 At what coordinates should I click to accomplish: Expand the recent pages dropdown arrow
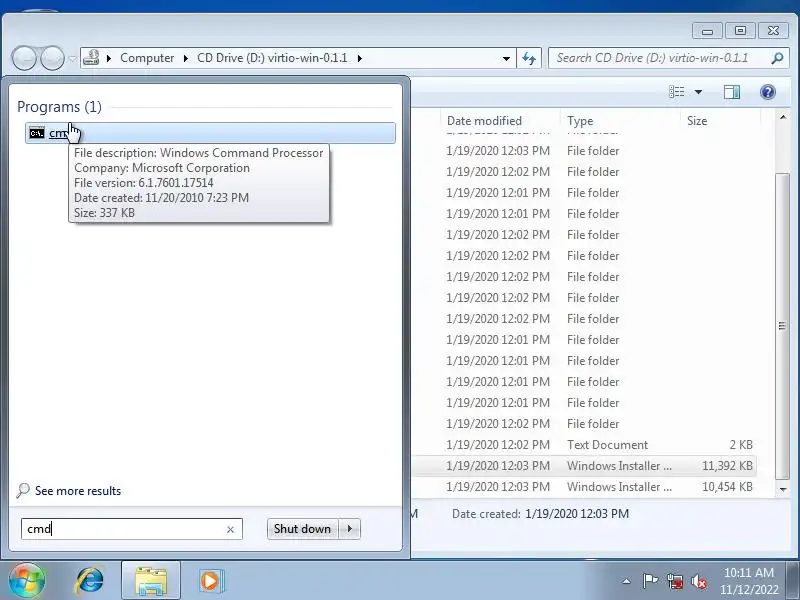click(x=72, y=58)
